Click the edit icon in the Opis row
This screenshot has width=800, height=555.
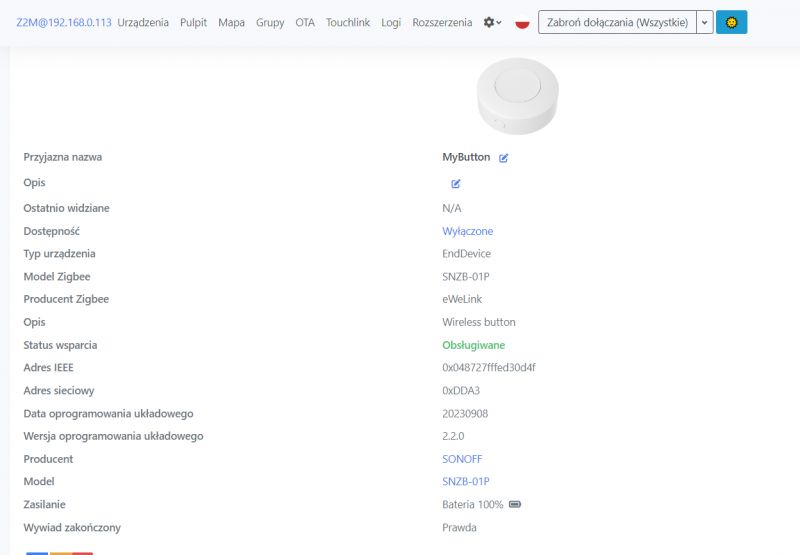coord(456,184)
